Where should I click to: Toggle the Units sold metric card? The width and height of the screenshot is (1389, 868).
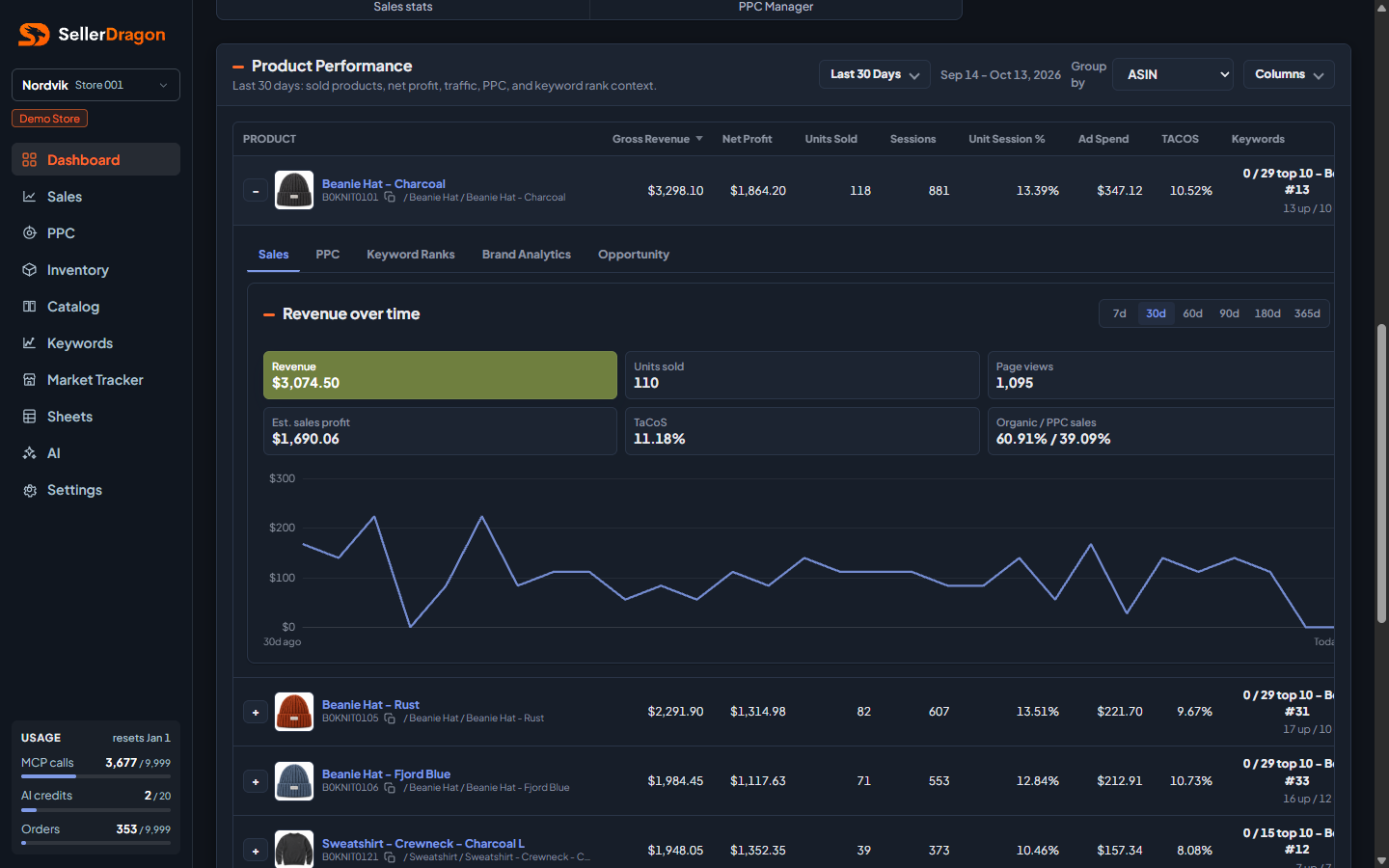click(803, 375)
